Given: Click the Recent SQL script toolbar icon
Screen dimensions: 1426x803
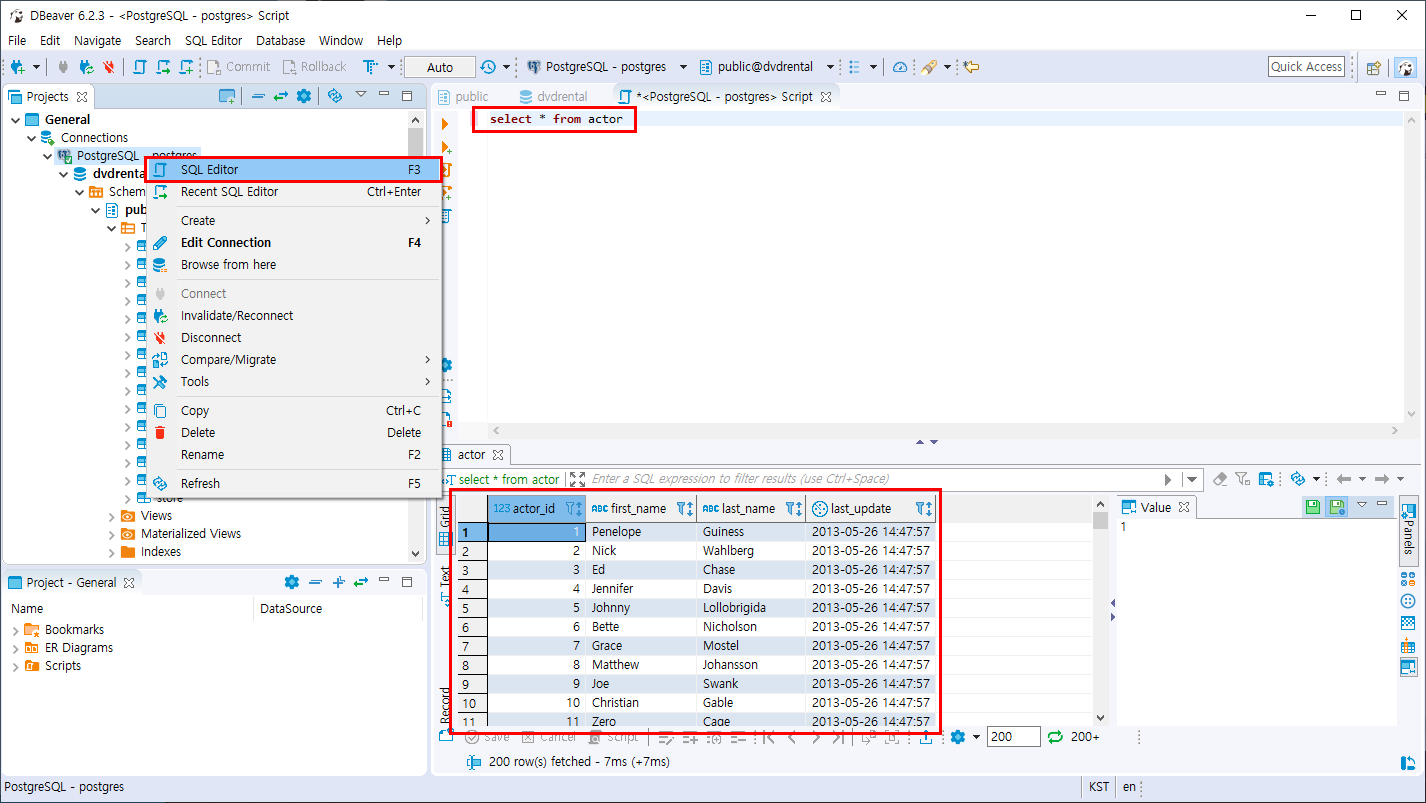Looking at the screenshot, I should 163,67.
